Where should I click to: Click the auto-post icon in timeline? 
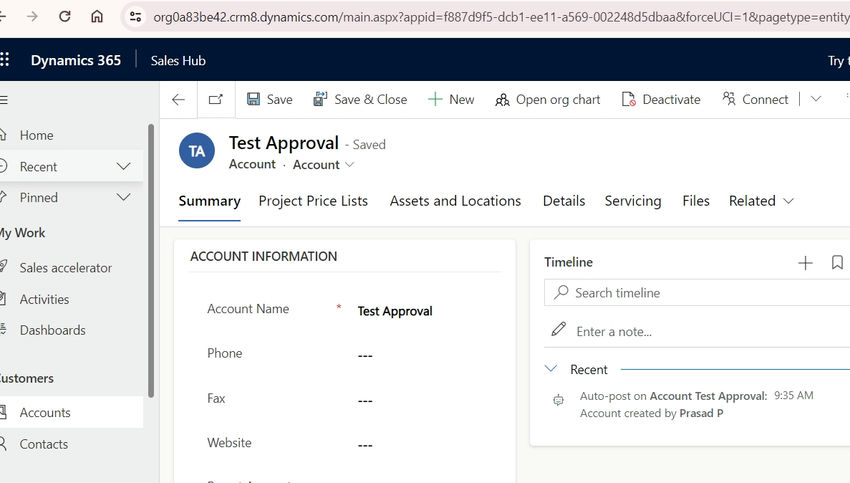pos(558,401)
